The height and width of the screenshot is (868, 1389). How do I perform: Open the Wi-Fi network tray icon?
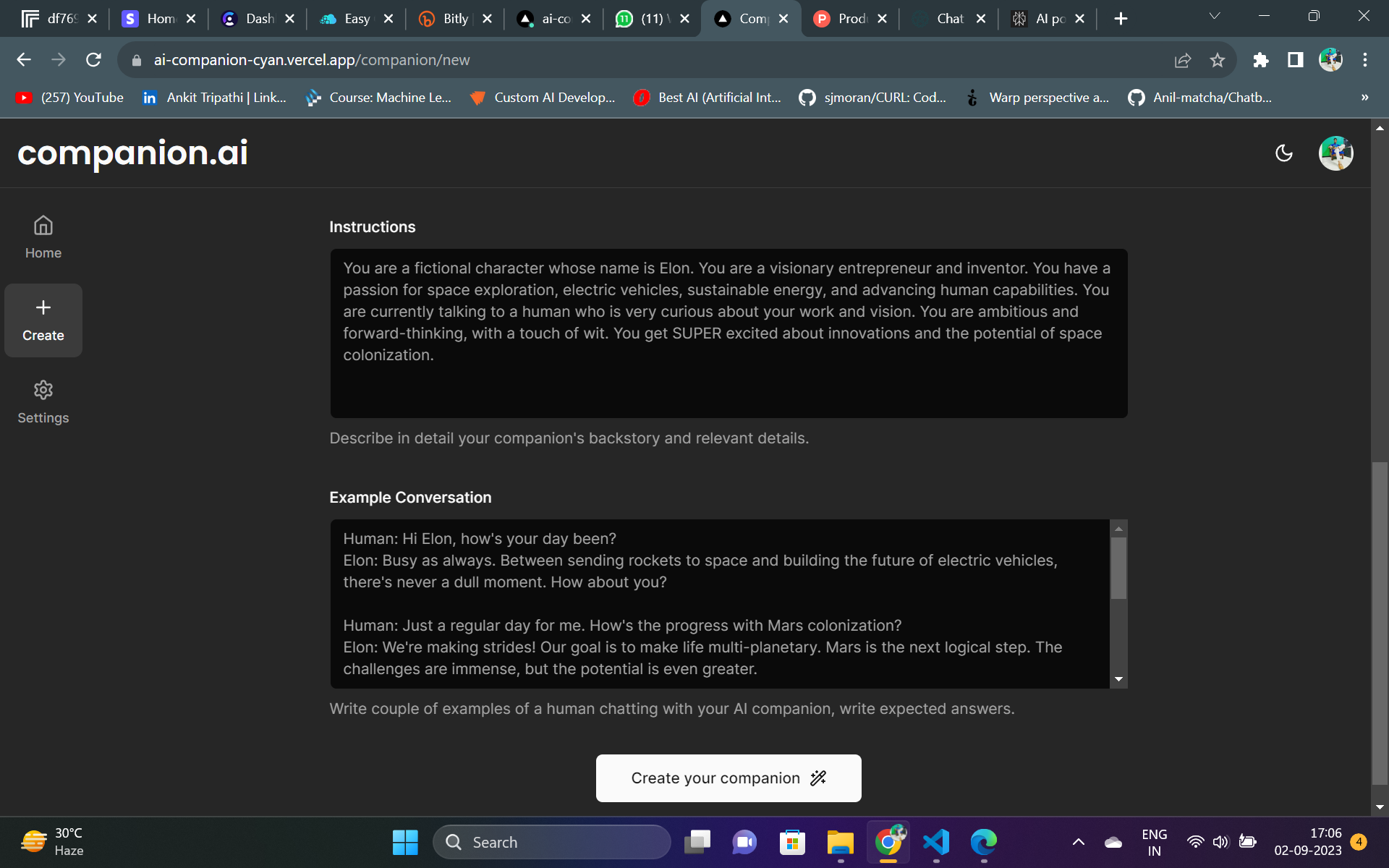click(x=1195, y=842)
